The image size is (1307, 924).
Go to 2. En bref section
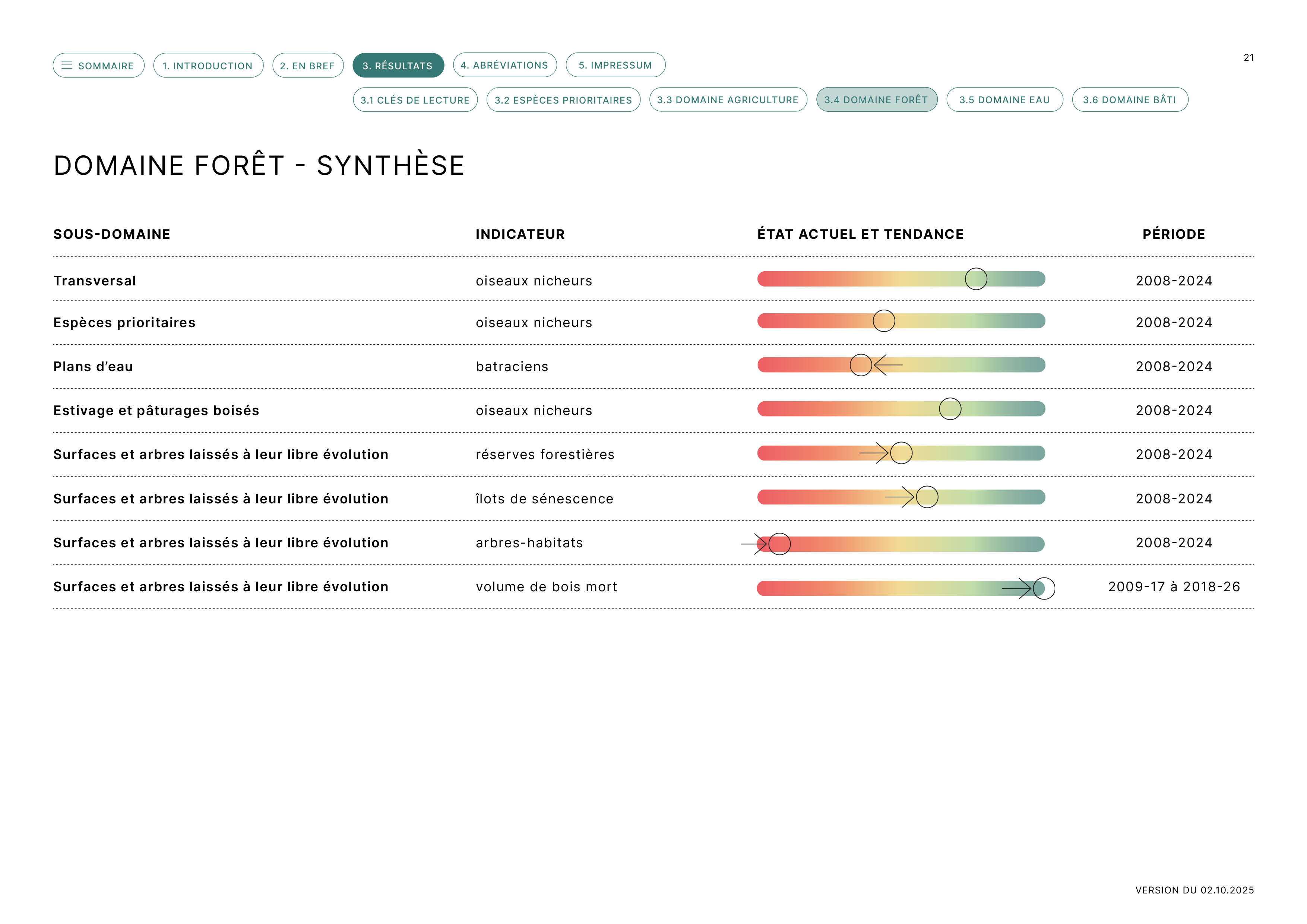tap(307, 66)
